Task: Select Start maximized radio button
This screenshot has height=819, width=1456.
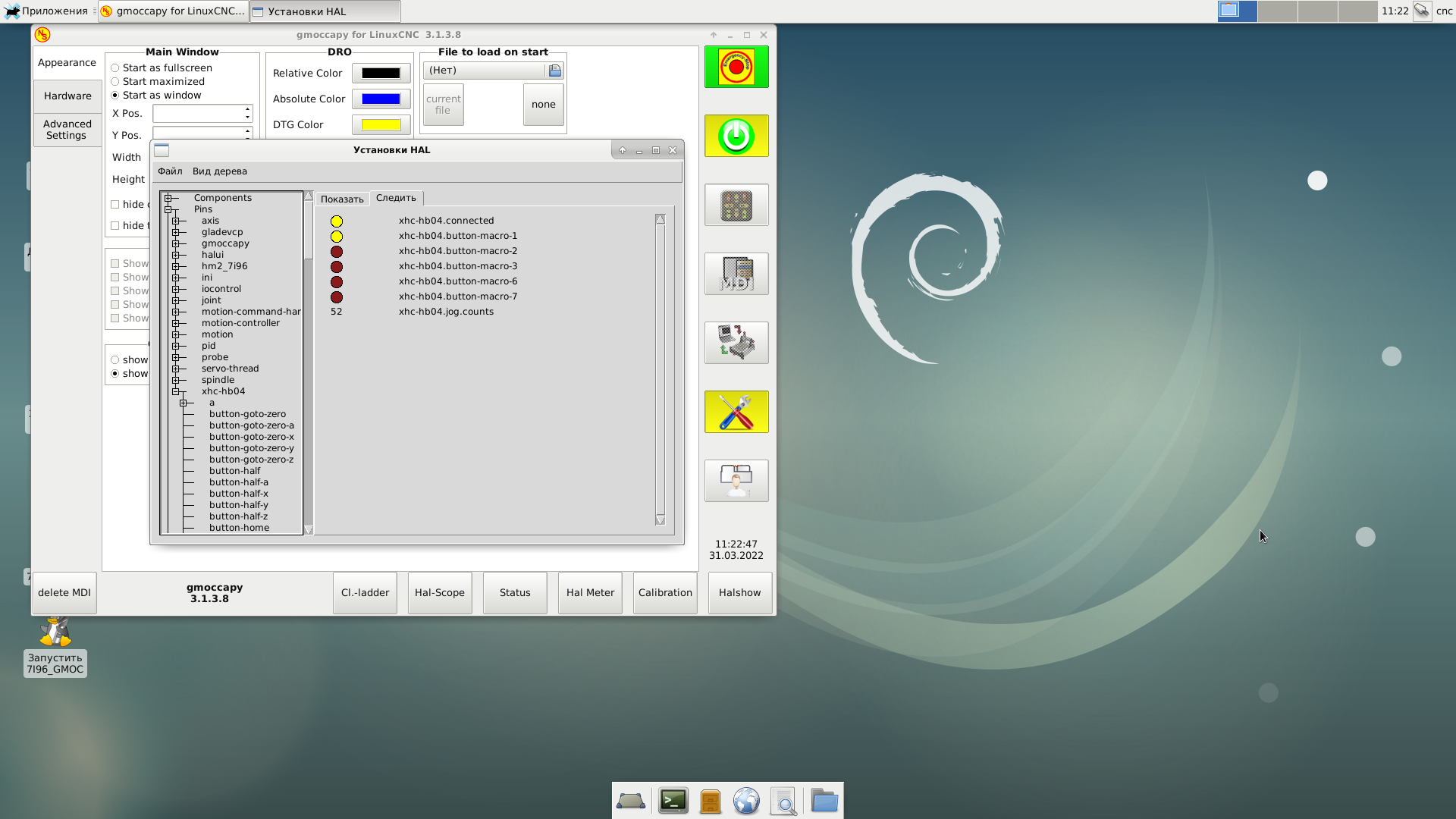Action: [x=115, y=82]
